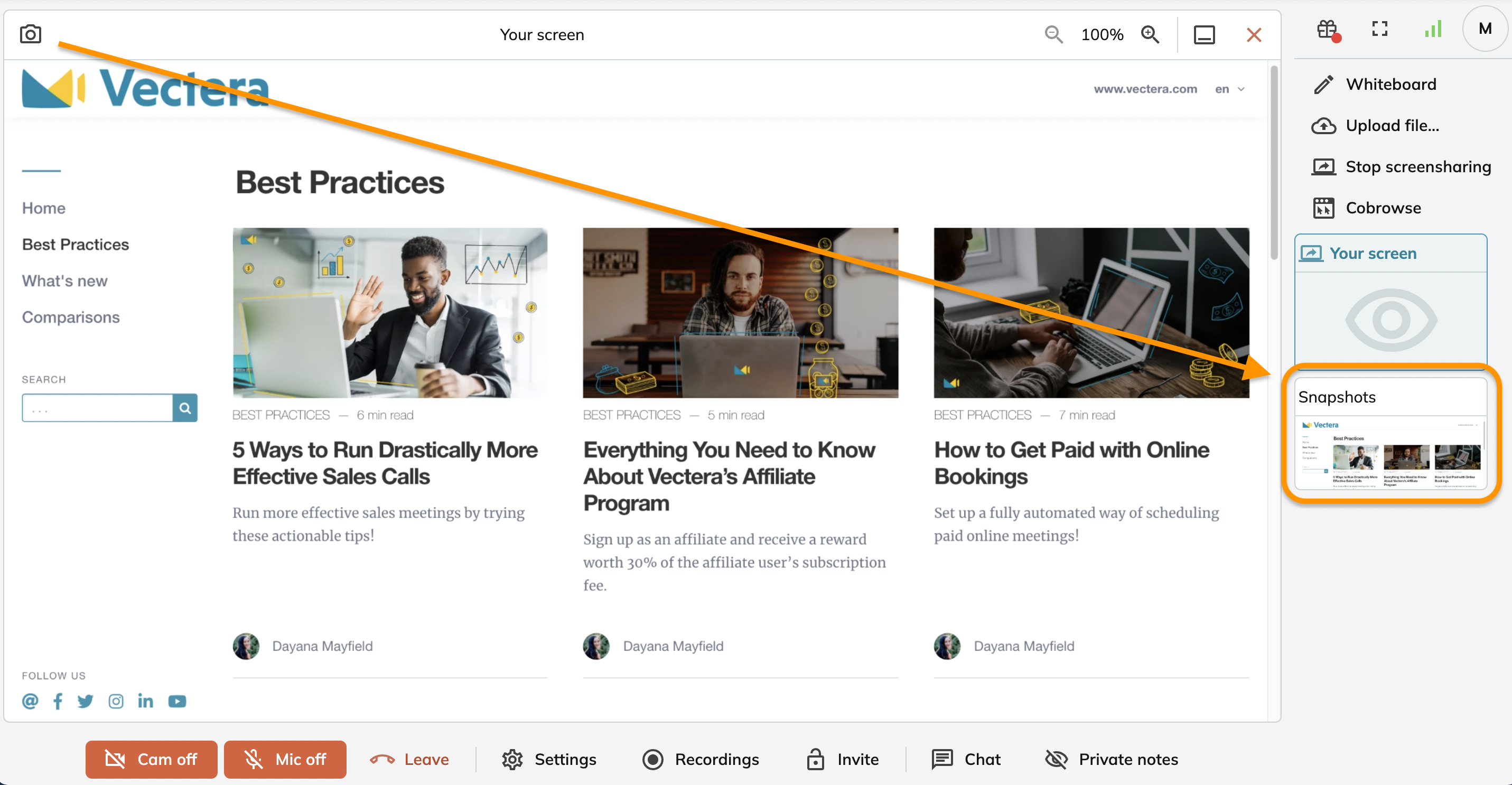Image resolution: width=1512 pixels, height=785 pixels.
Task: Open Comparisons in sidebar
Action: click(70, 317)
